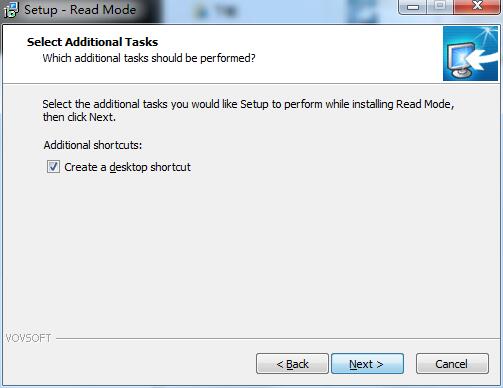
Task: Proceed with the Next > button
Action: click(x=367, y=364)
